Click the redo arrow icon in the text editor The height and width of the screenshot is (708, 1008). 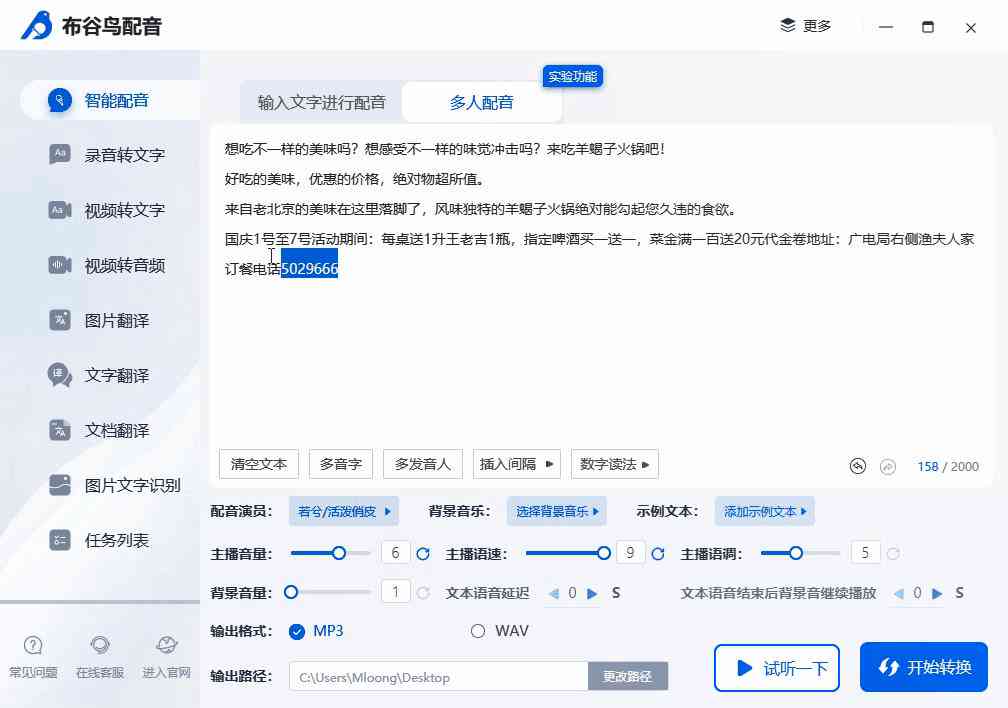click(x=888, y=466)
